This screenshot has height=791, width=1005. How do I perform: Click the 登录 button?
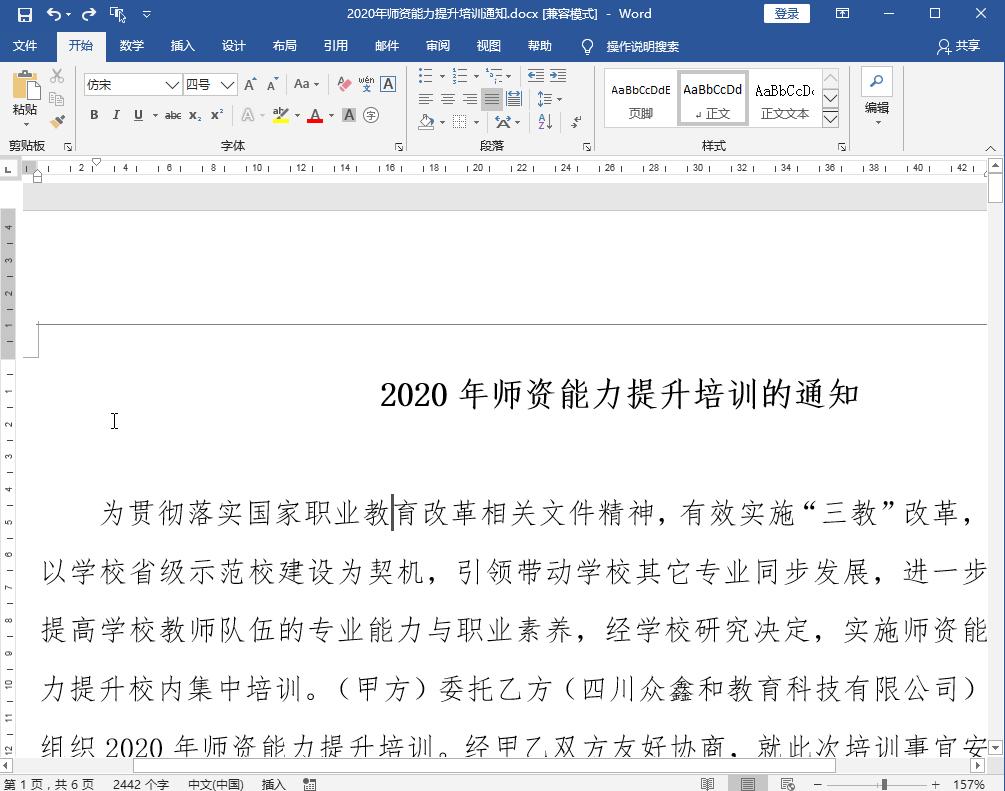coord(786,13)
